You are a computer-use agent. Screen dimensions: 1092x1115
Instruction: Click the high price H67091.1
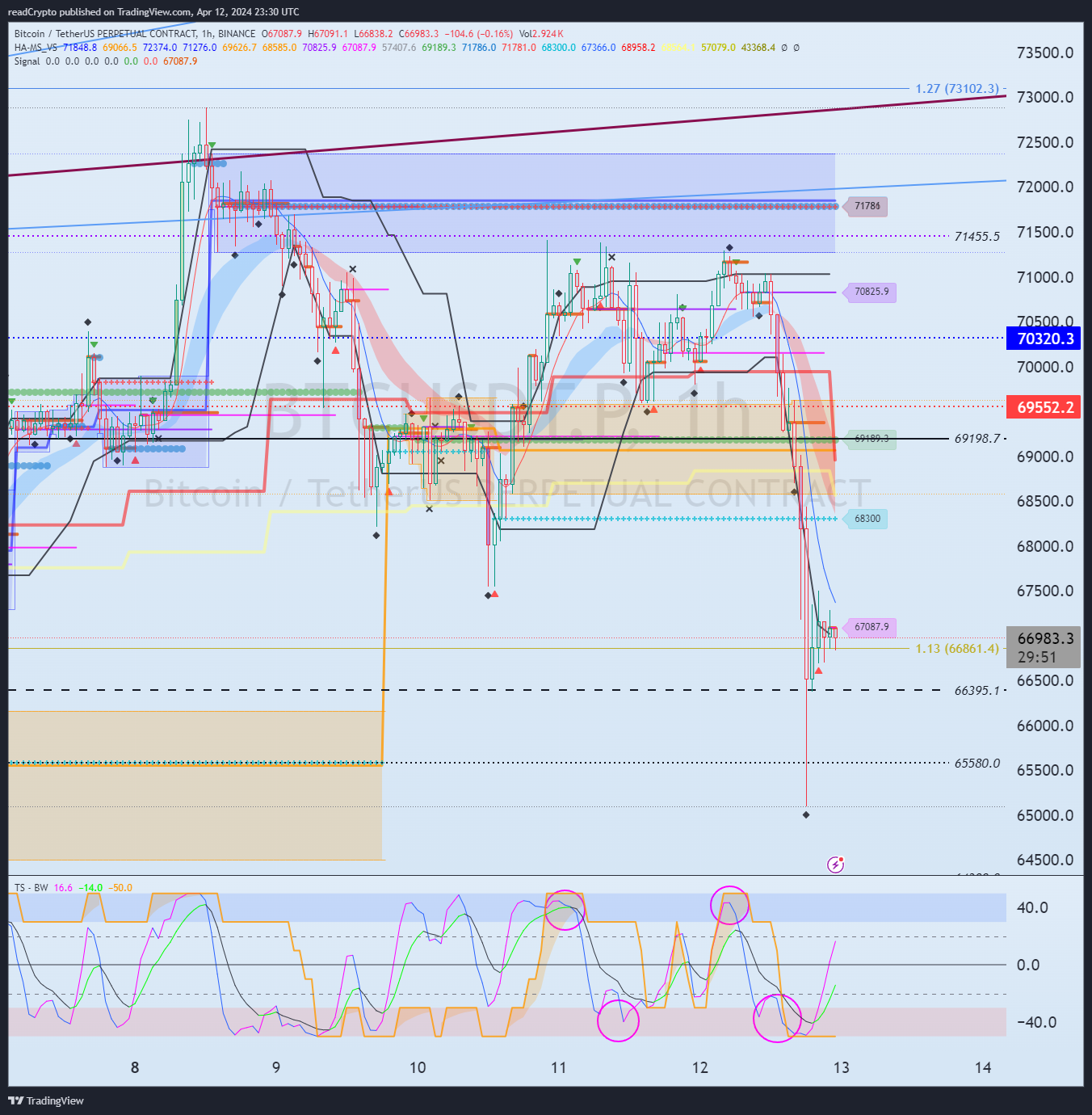tap(328, 34)
